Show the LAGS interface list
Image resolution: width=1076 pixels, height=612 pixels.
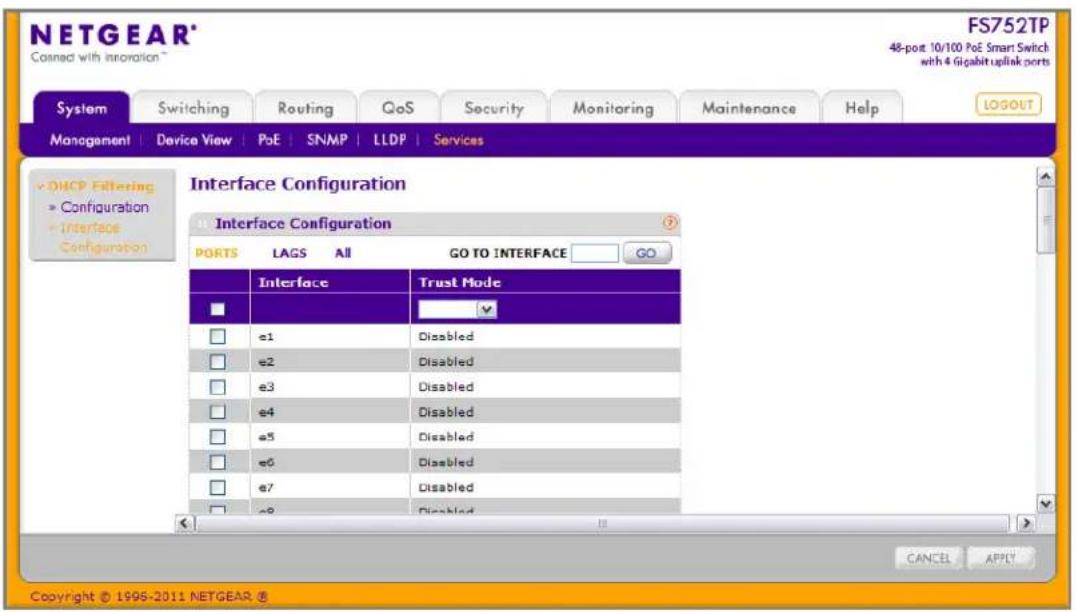click(289, 253)
